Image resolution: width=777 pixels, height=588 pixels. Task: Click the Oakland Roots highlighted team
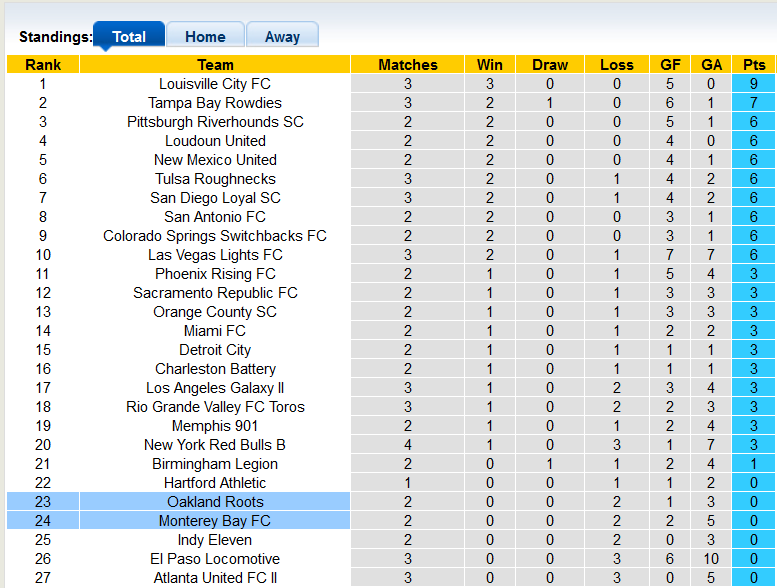(215, 502)
